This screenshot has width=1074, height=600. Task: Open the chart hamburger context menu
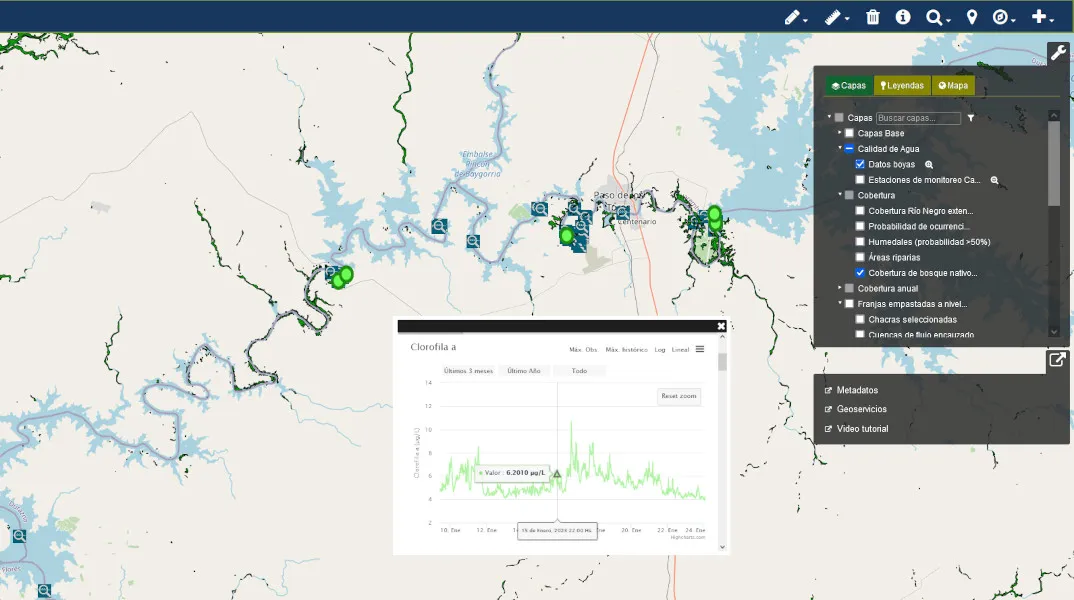700,349
